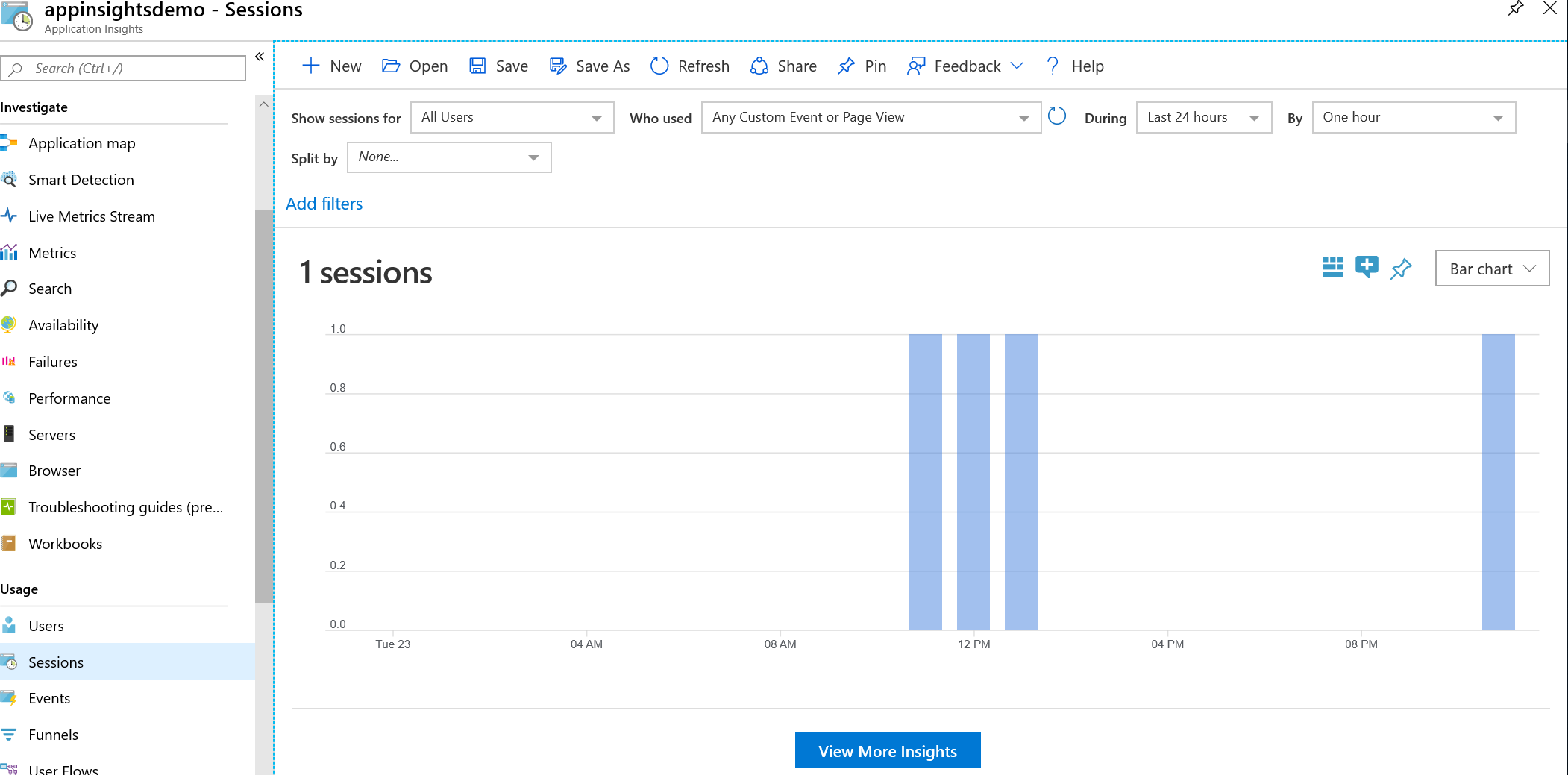Click Add filters link

point(324,204)
